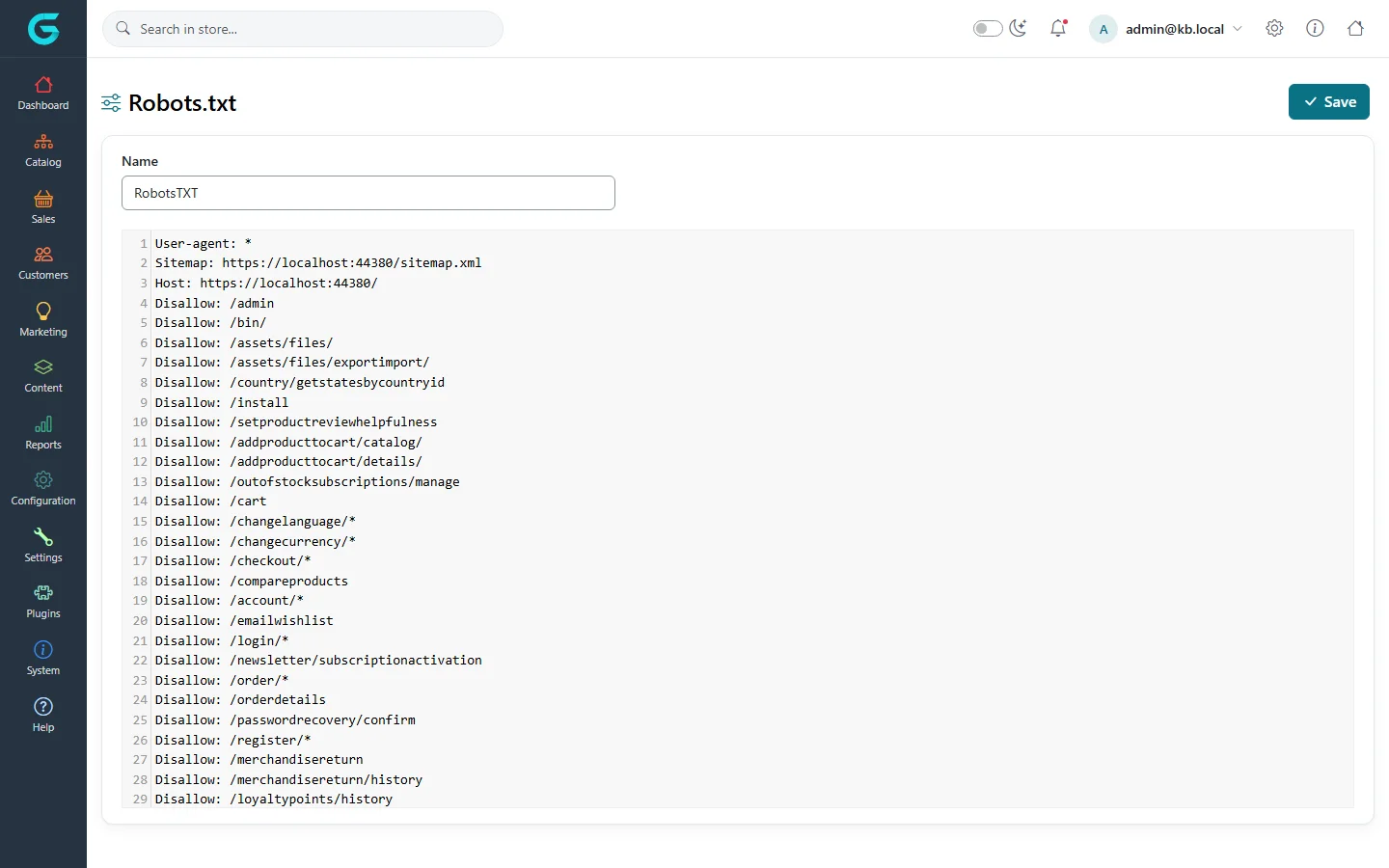Open the Help question mark section

43,716
